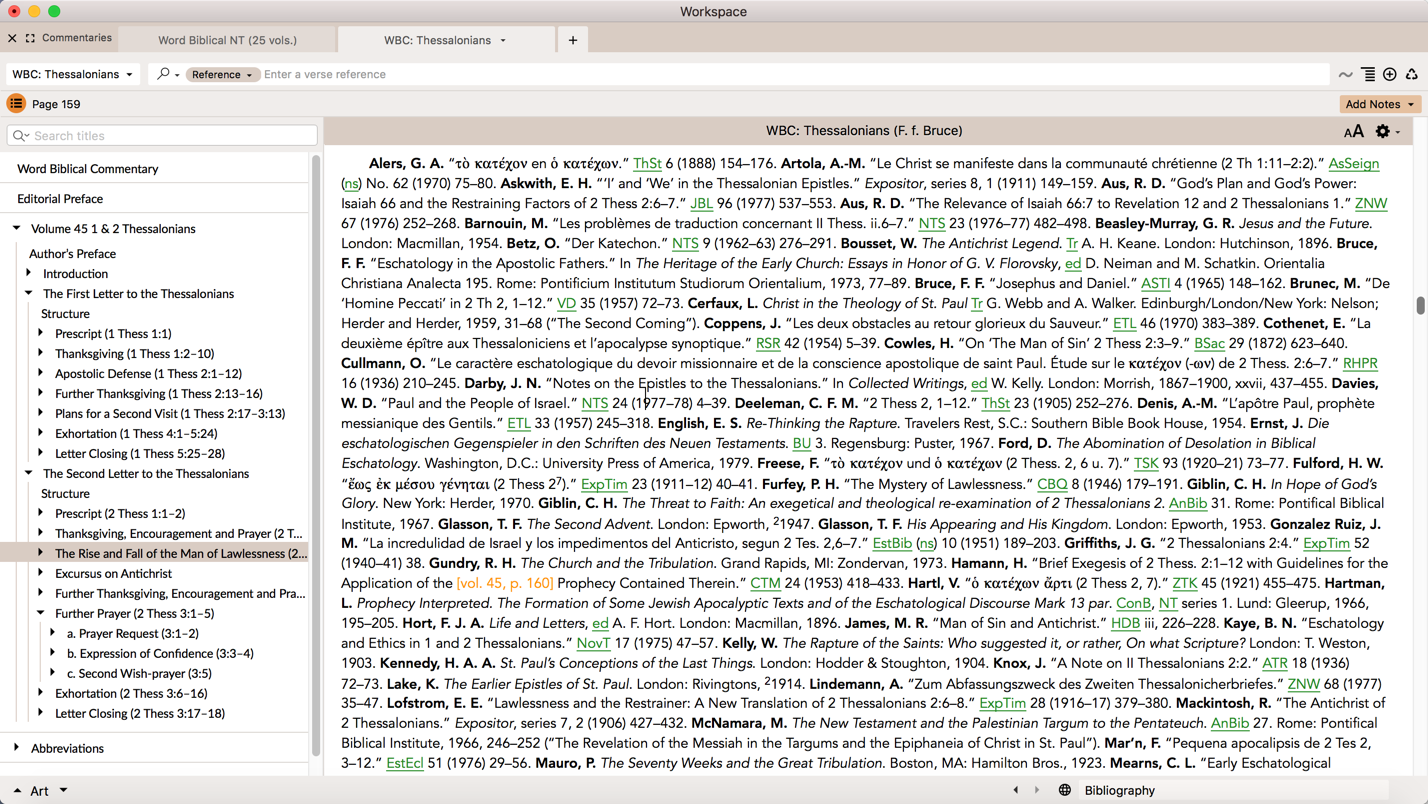Open the AA text size control

[x=1353, y=131]
